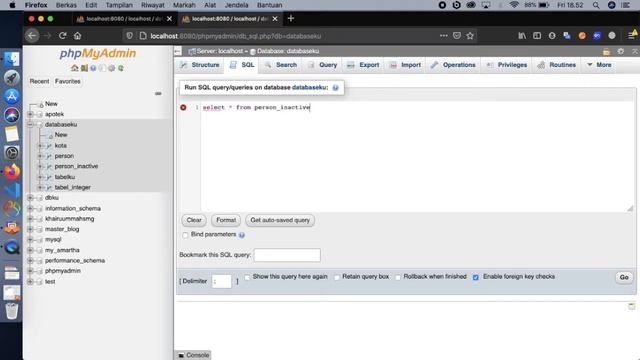Image resolution: width=640 pixels, height=360 pixels.
Task: Switch to the Structure tab
Action: click(x=200, y=65)
